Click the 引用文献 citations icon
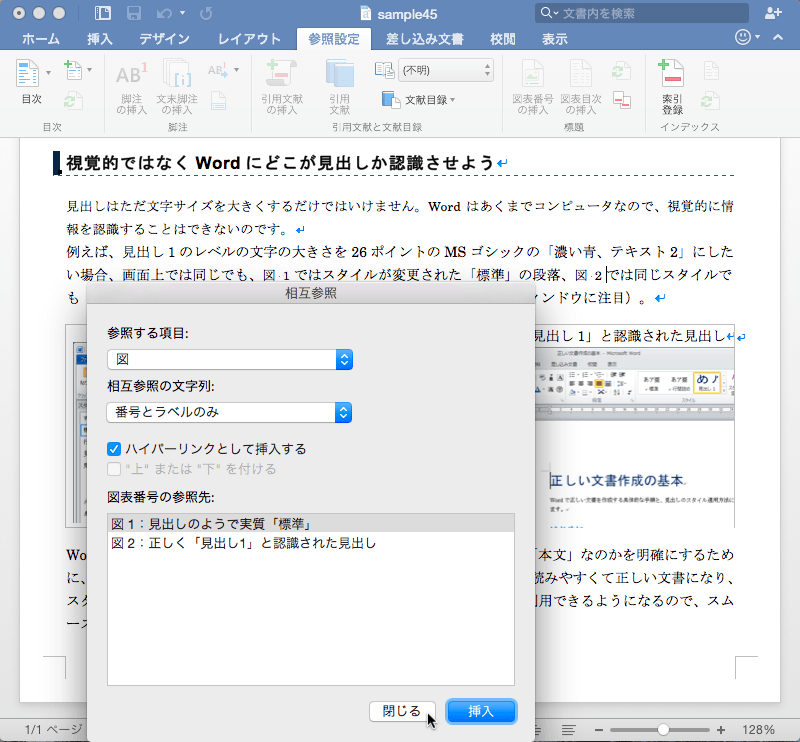 coord(339,73)
